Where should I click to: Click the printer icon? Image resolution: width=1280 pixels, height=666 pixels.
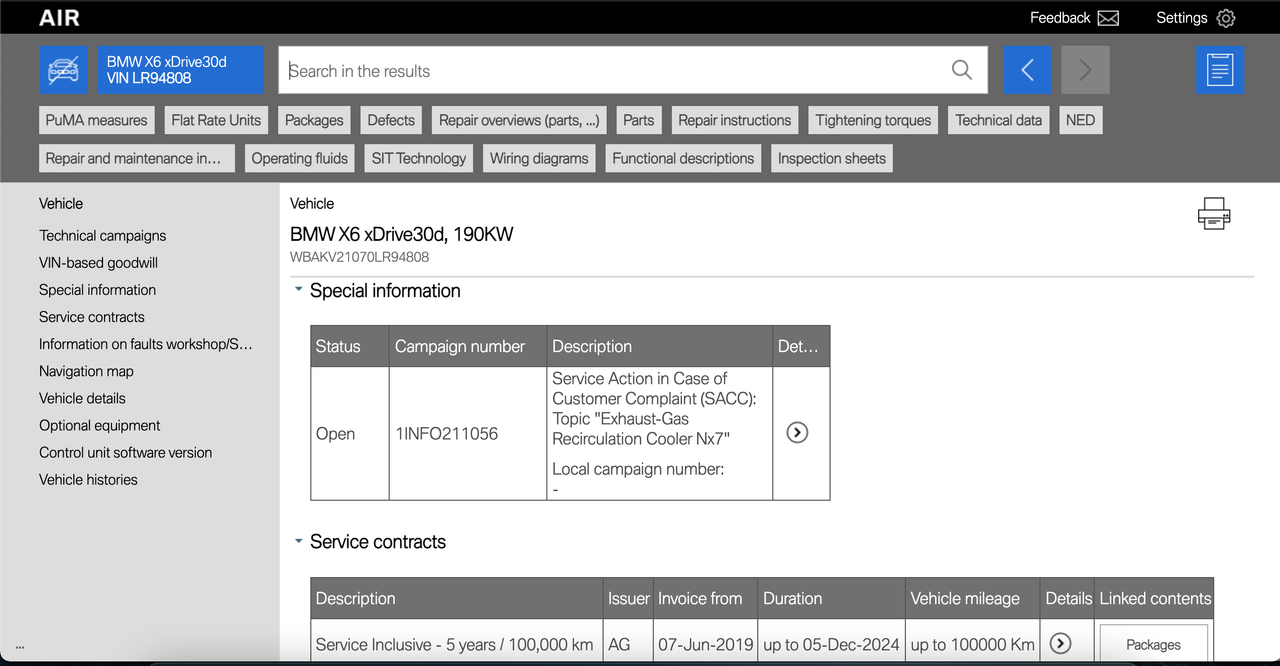1214,213
